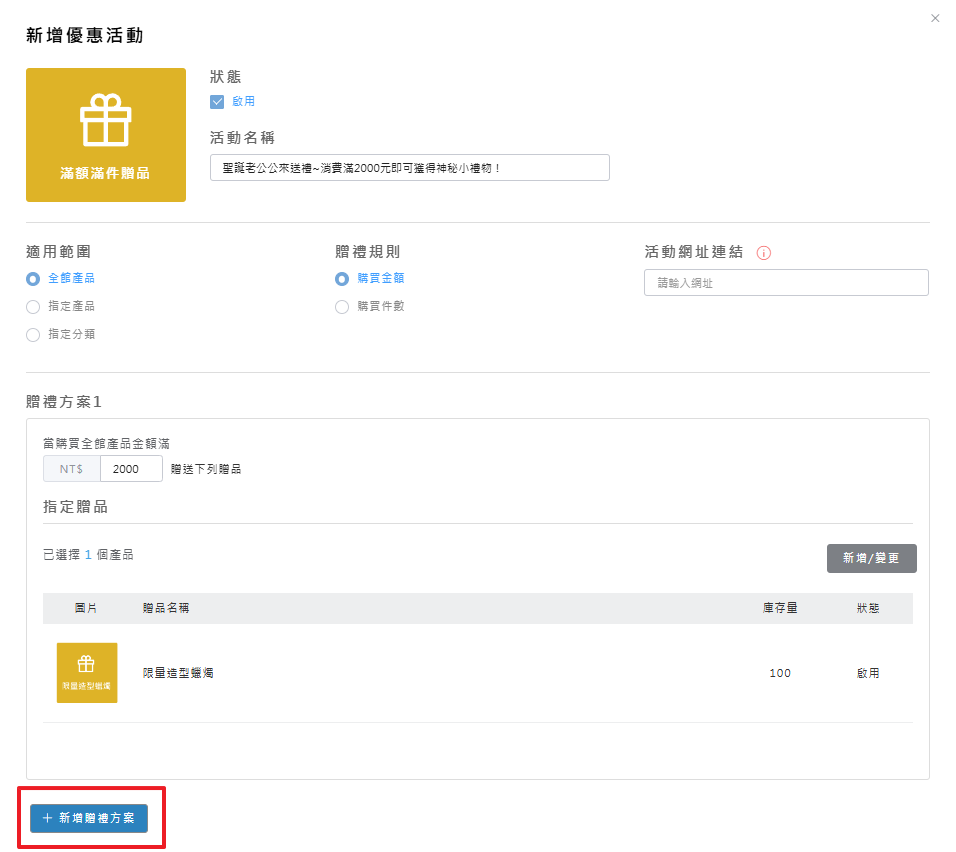Click the 狀態 column header in table
This screenshot has height=852, width=956.
click(868, 608)
